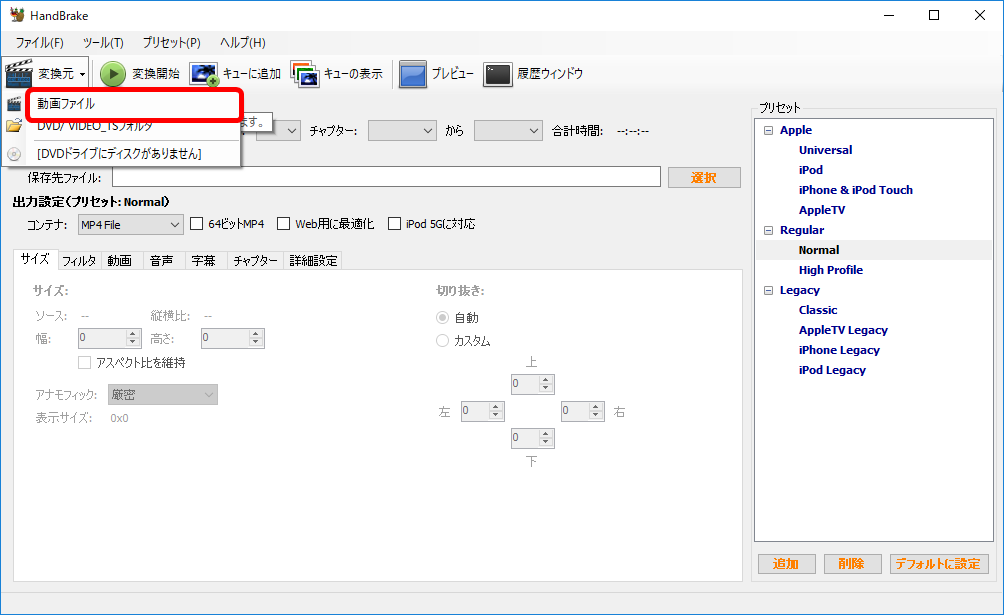Collapse the Regular preset group
Screen dimensions: 1004x615
pyautogui.click(x=768, y=230)
